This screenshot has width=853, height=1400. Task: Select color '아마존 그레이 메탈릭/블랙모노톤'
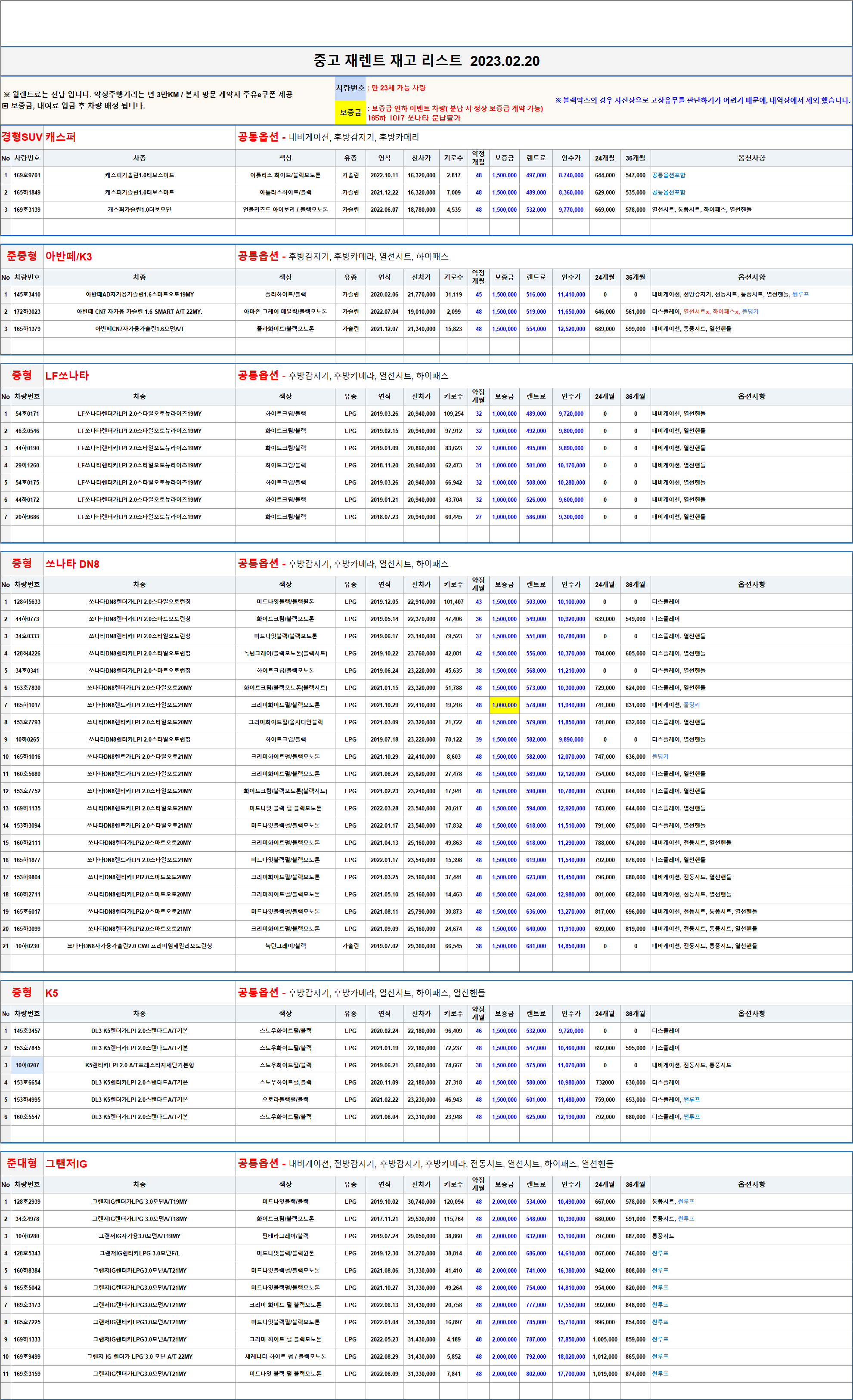(285, 312)
